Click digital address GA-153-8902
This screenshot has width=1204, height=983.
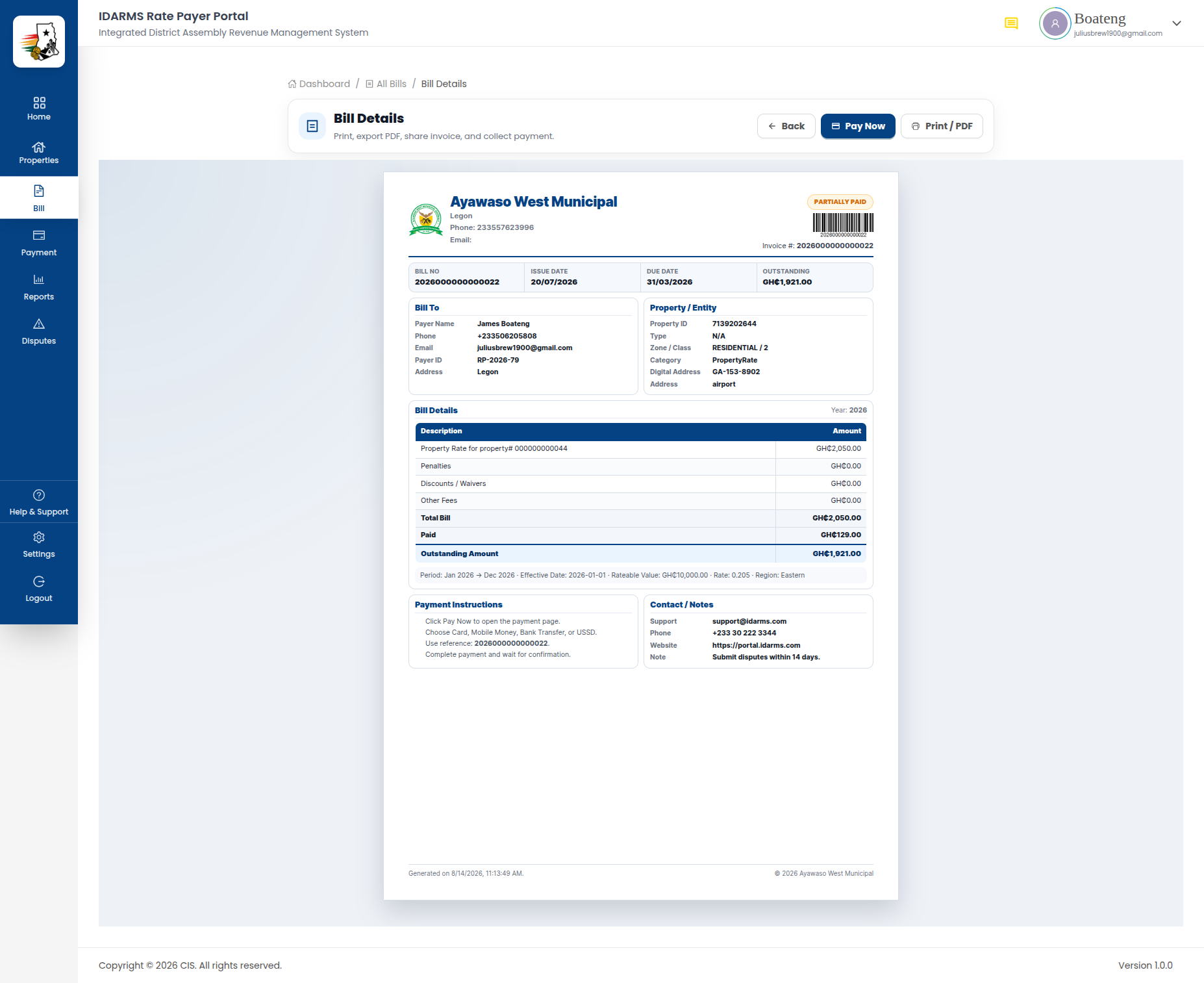coord(736,372)
